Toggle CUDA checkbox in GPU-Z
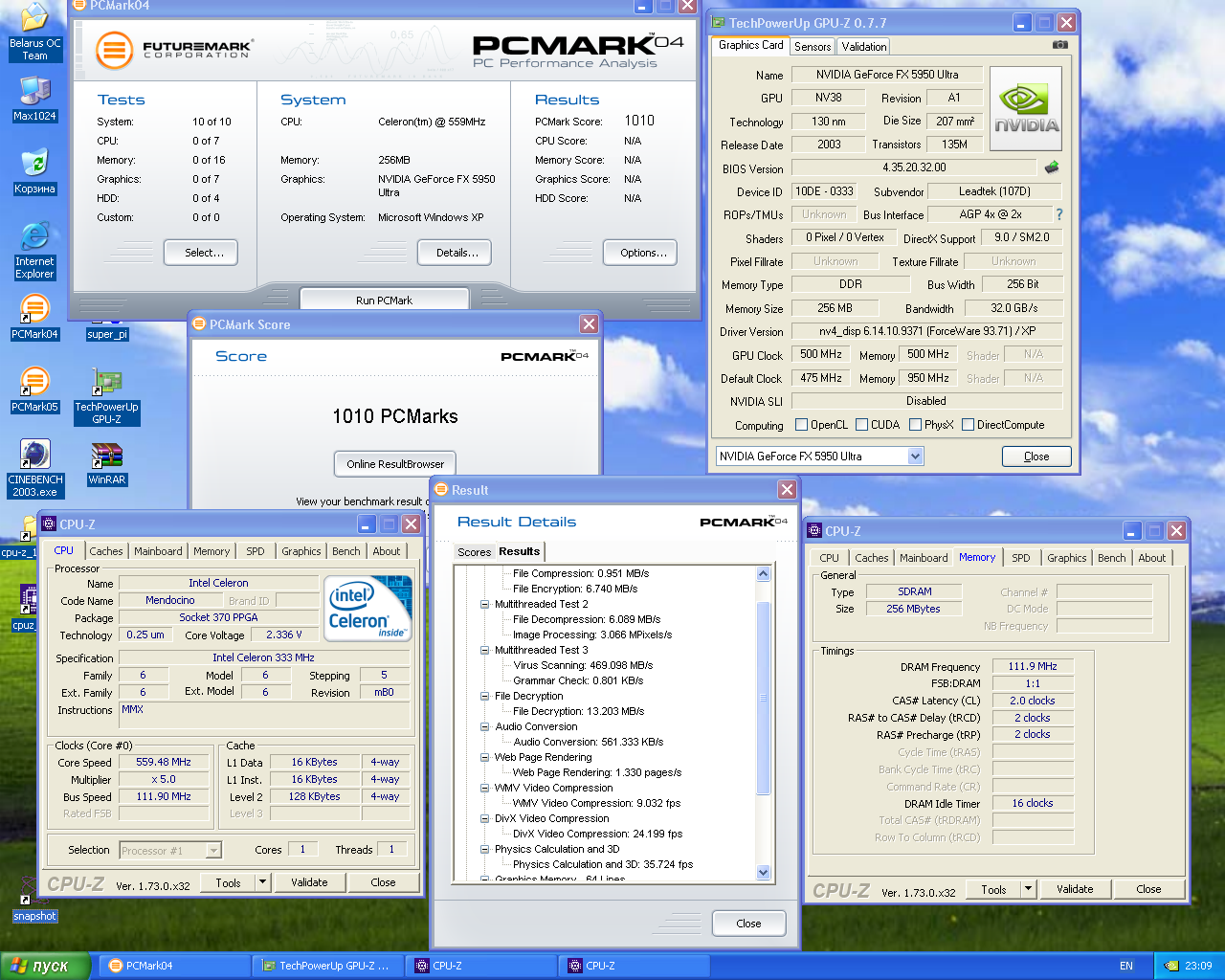 pyautogui.click(x=862, y=424)
